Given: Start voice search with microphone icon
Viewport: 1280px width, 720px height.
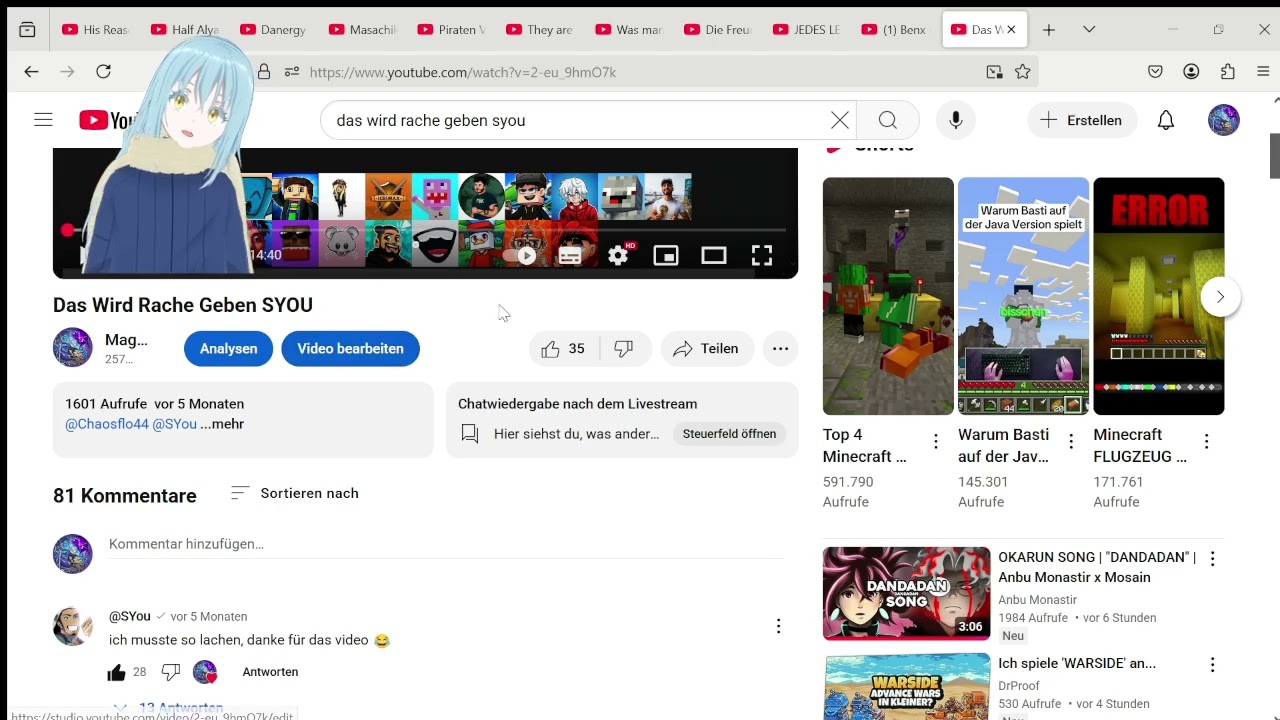Looking at the screenshot, I should [956, 120].
